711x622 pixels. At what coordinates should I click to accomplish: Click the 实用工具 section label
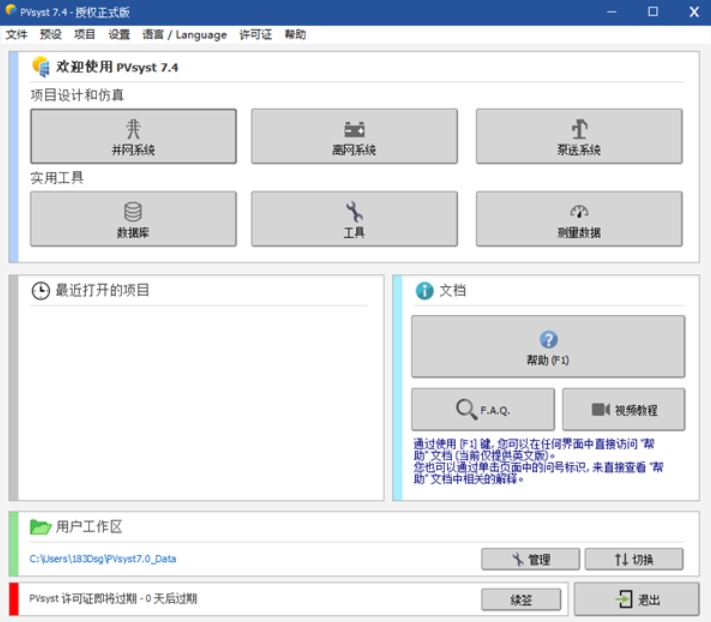click(57, 178)
